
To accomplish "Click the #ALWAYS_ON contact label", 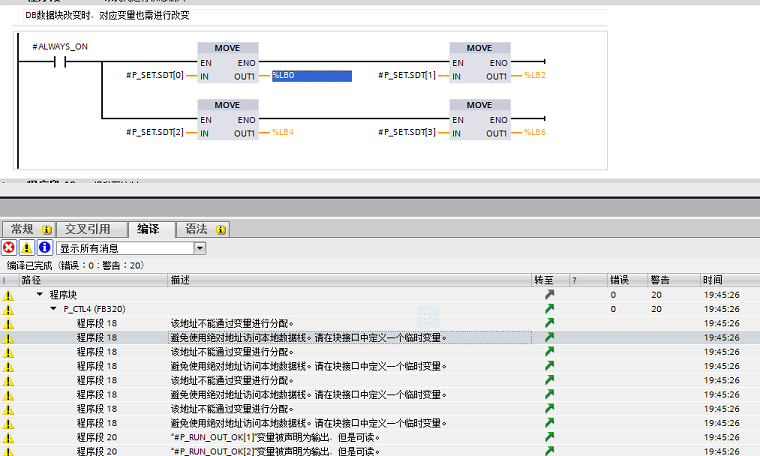I will (60, 47).
